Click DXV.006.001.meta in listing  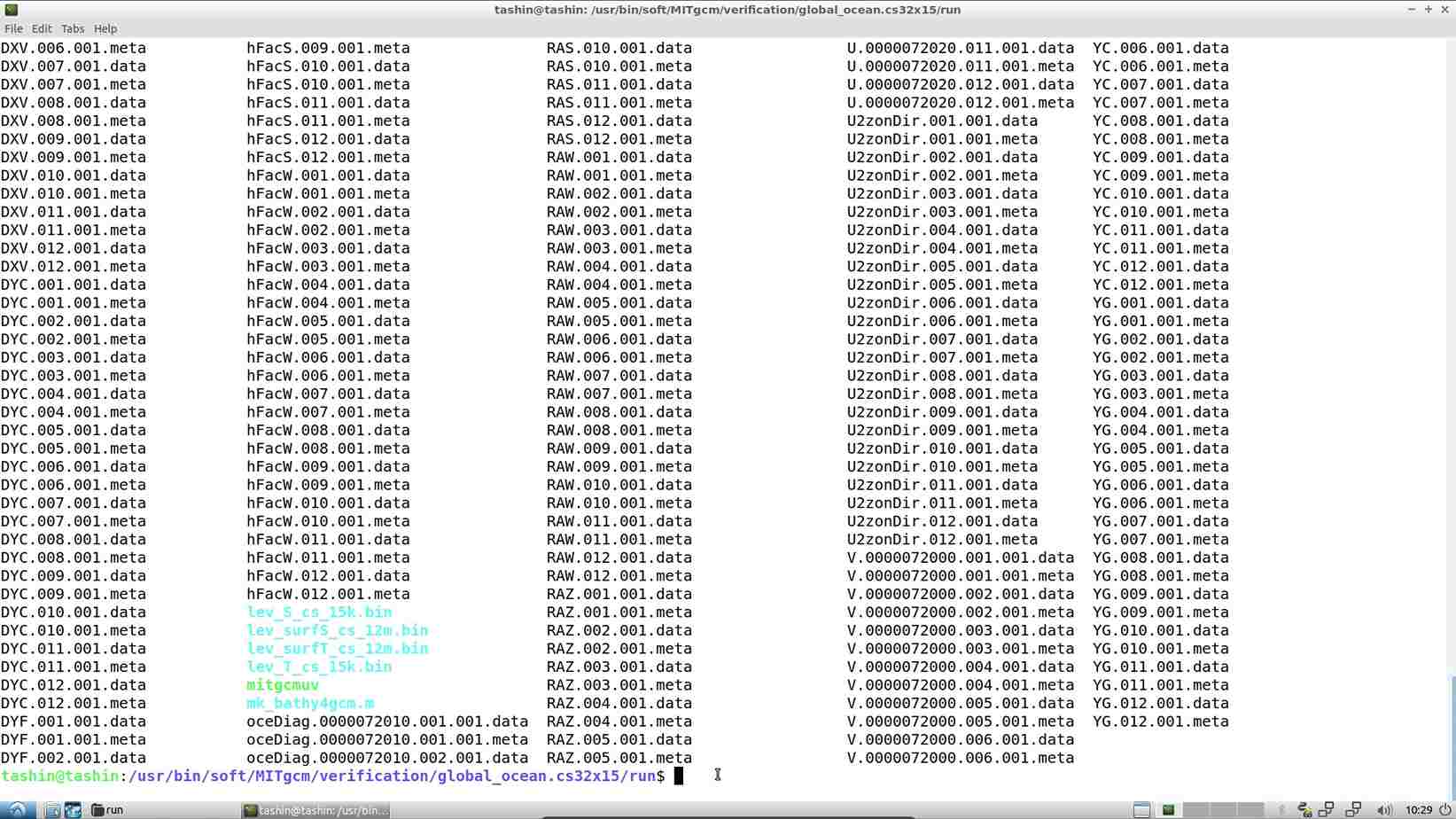pyautogui.click(x=74, y=48)
